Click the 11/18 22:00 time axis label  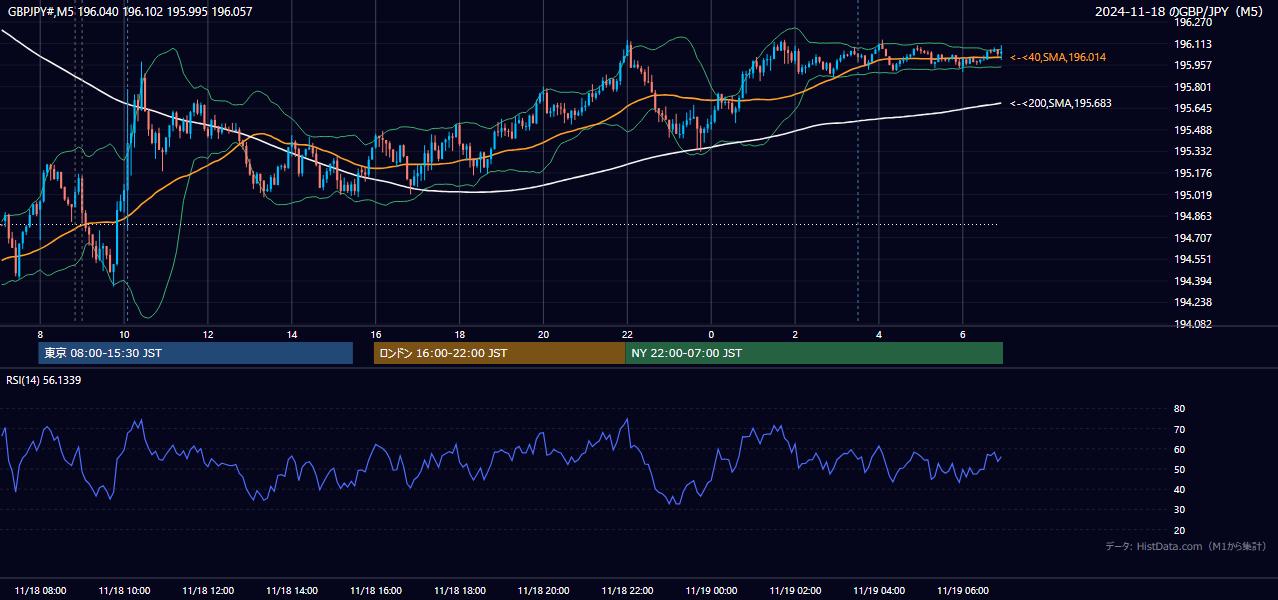(628, 590)
